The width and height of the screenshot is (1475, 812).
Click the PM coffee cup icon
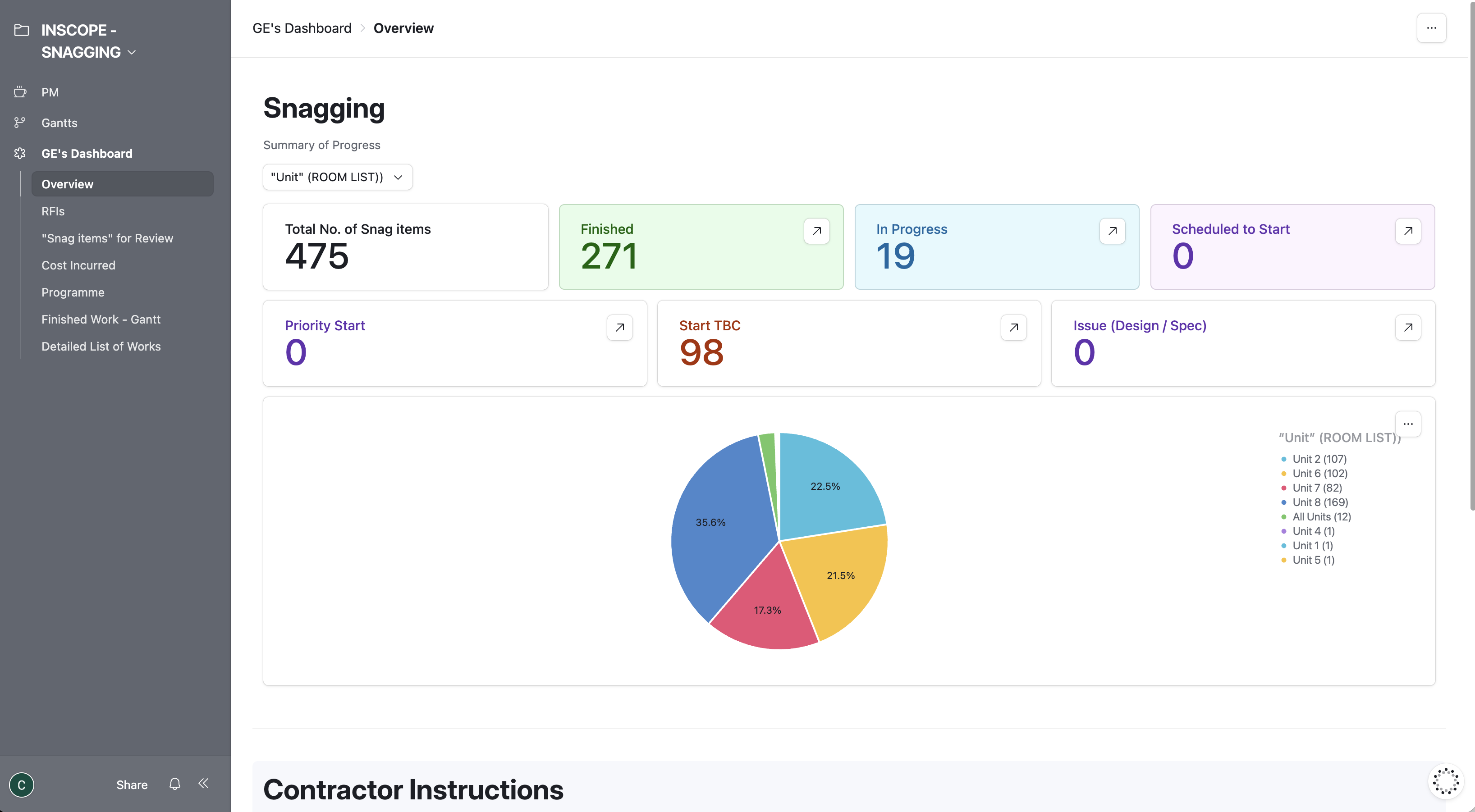point(20,91)
